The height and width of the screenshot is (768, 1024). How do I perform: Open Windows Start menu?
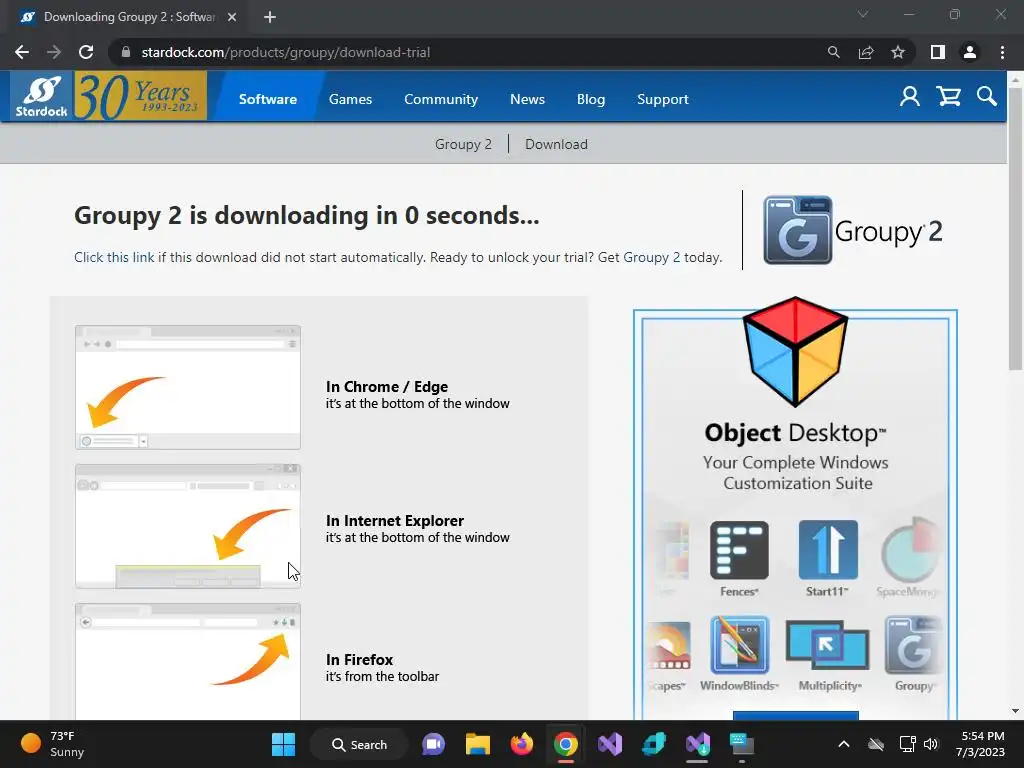tap(283, 744)
